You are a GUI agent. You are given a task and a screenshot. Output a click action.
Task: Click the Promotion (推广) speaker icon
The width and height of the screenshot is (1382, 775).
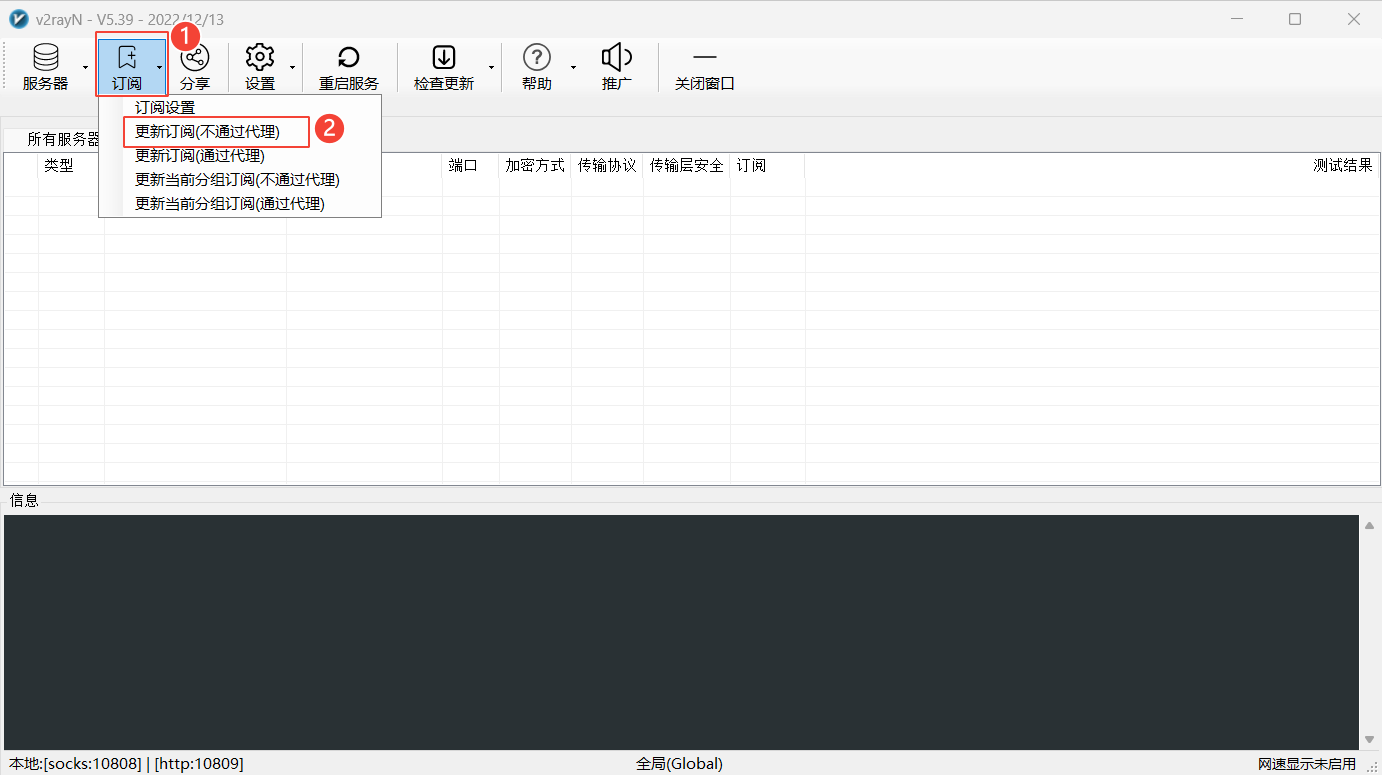click(616, 59)
